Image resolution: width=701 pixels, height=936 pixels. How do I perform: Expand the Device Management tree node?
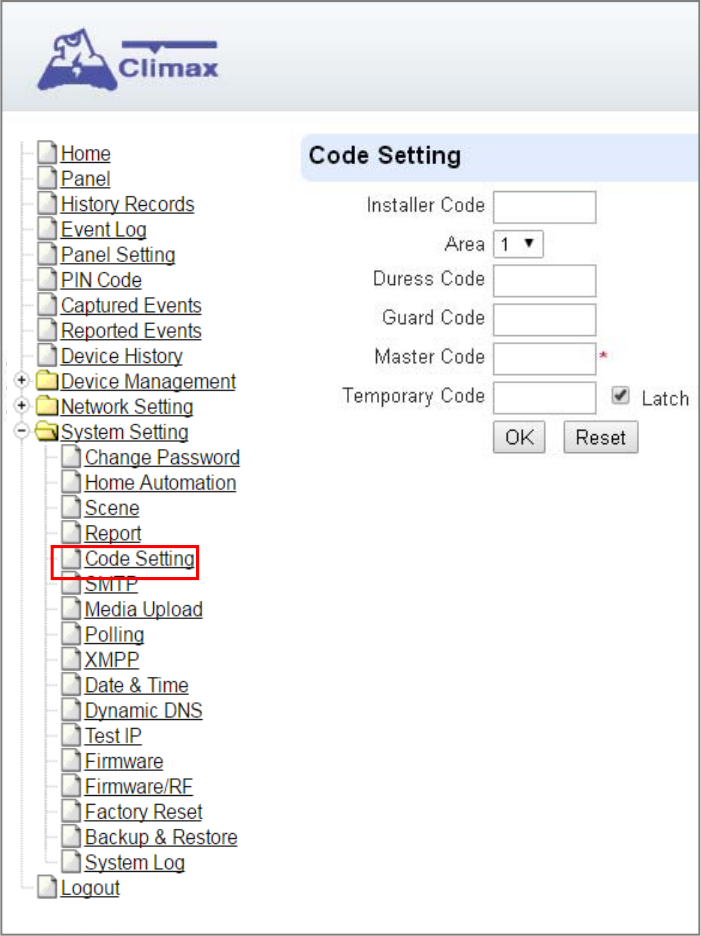coord(22,380)
